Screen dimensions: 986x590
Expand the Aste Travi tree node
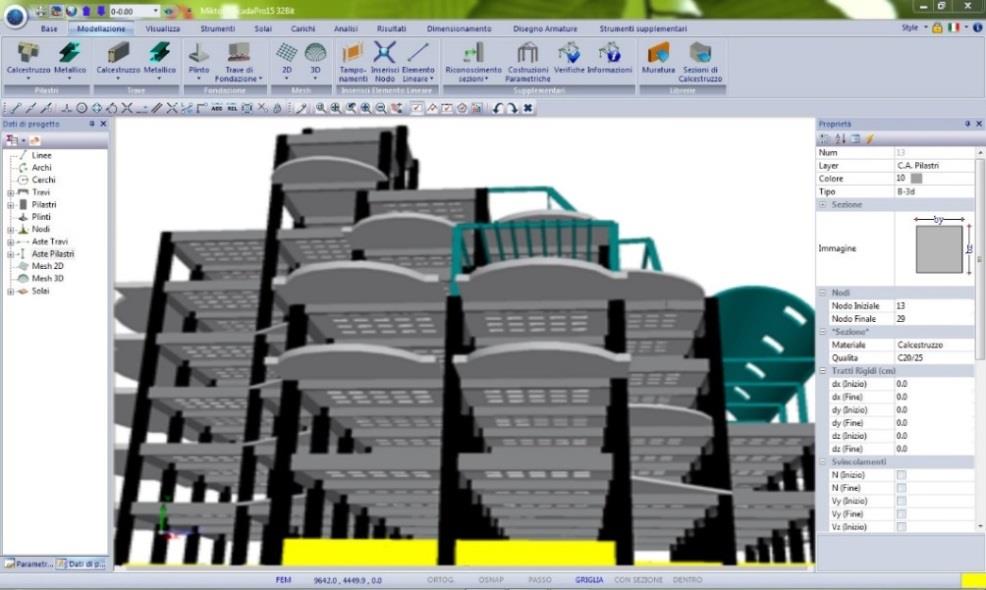click(x=10, y=242)
